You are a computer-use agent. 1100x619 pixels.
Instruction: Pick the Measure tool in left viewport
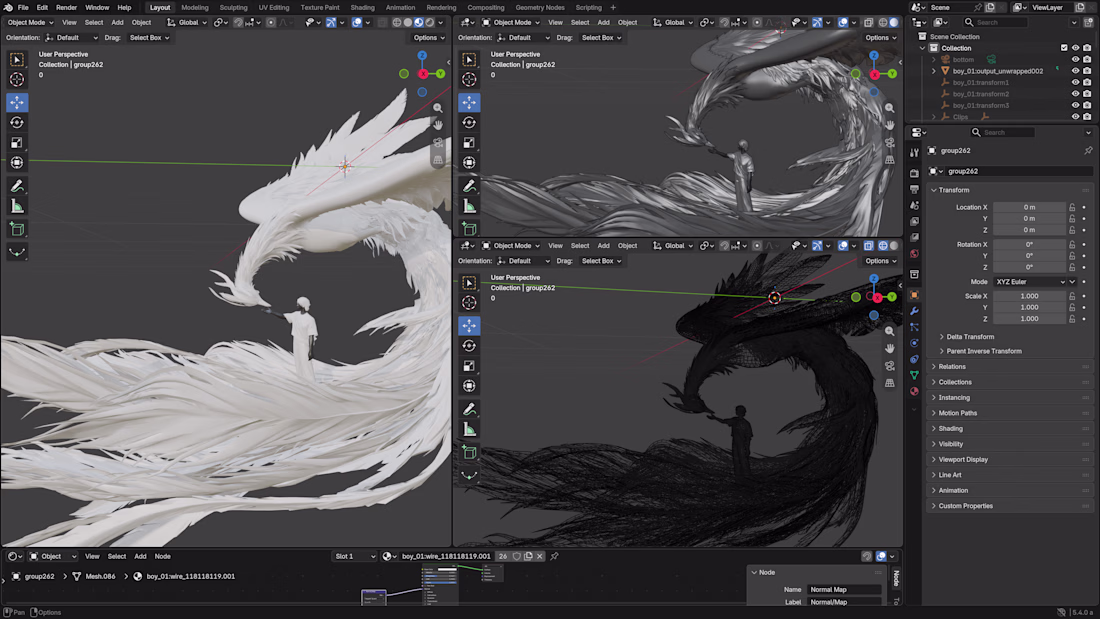(x=17, y=206)
